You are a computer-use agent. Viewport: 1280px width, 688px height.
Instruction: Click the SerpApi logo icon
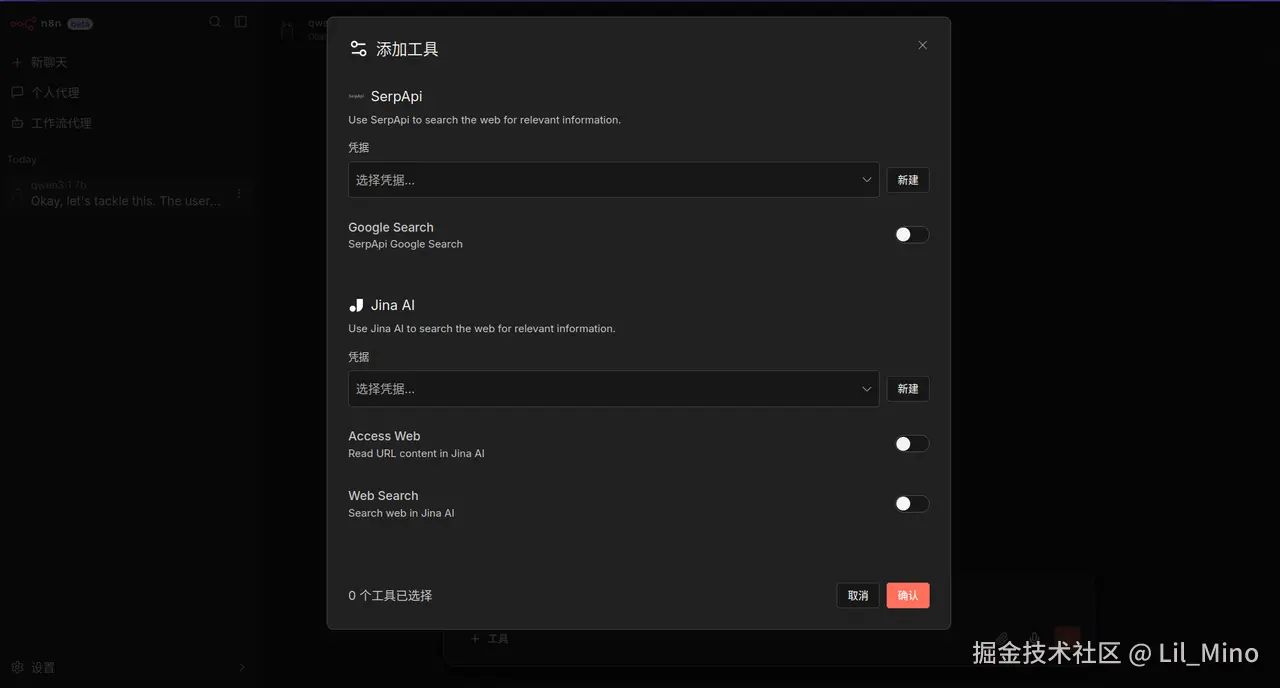tap(356, 97)
